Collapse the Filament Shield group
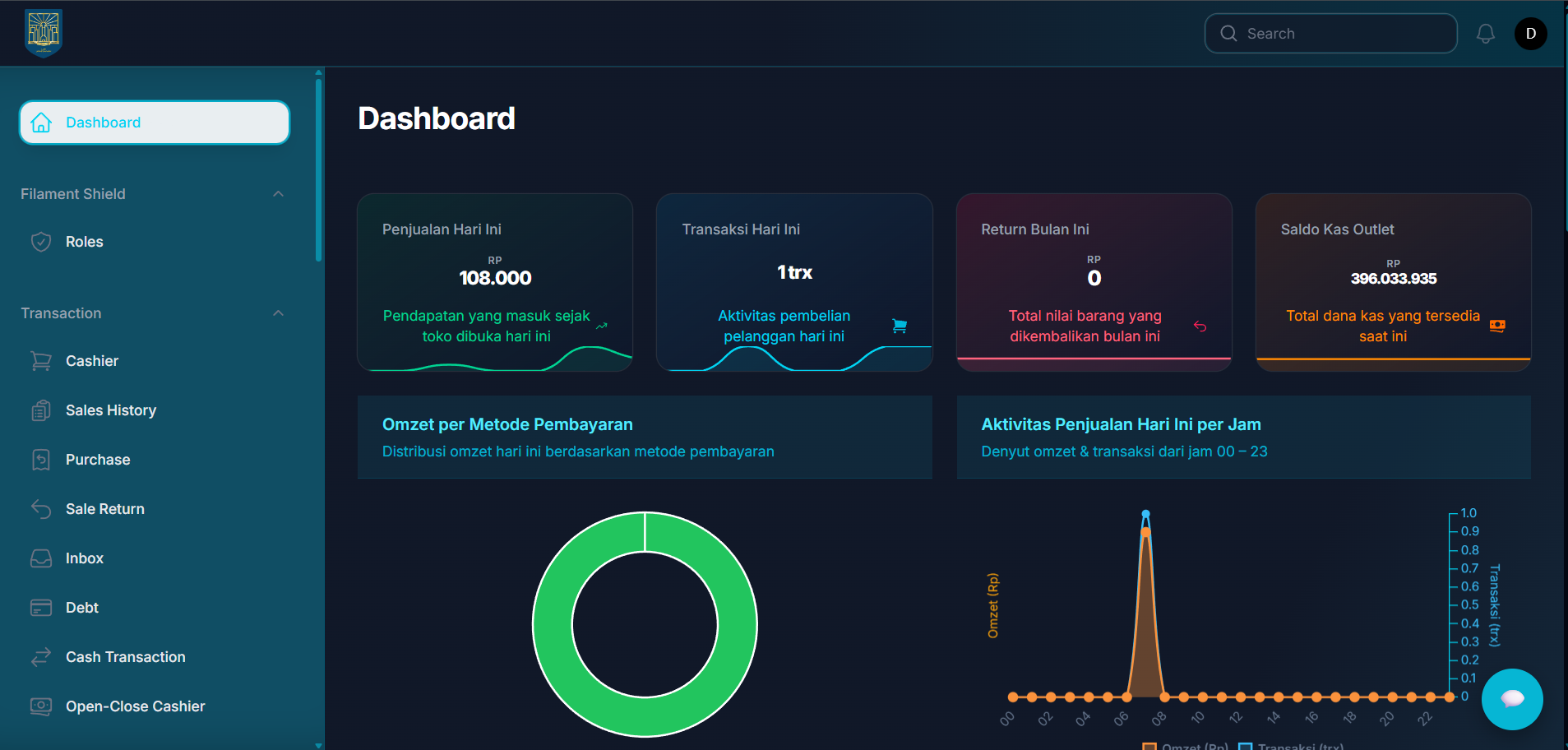 point(278,194)
